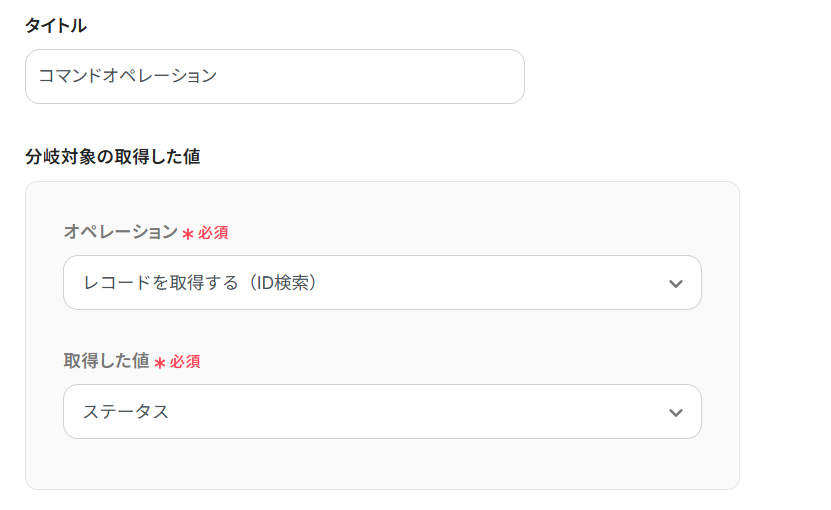Click the タイトル label

55,26
